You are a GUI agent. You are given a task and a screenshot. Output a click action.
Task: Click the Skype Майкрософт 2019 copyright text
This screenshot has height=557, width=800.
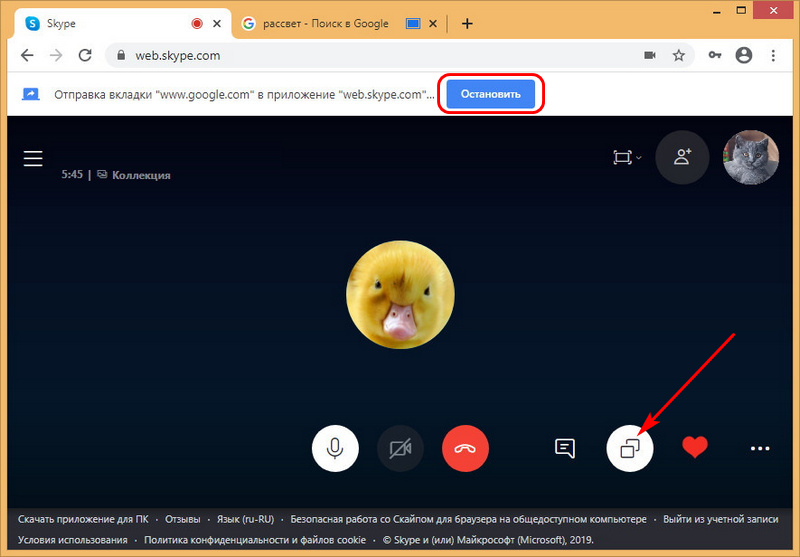tap(488, 540)
